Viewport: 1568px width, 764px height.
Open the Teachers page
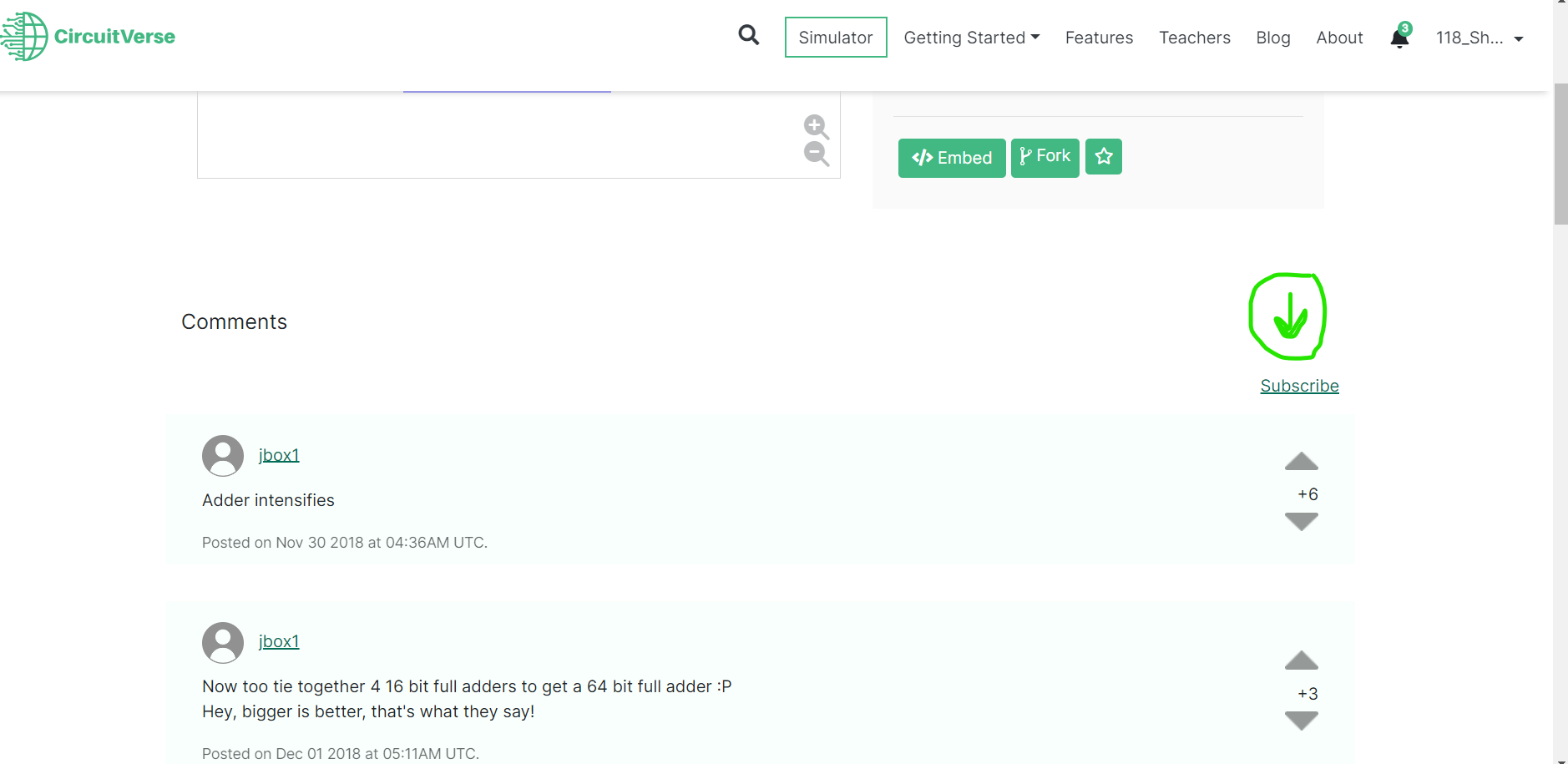[x=1194, y=37]
